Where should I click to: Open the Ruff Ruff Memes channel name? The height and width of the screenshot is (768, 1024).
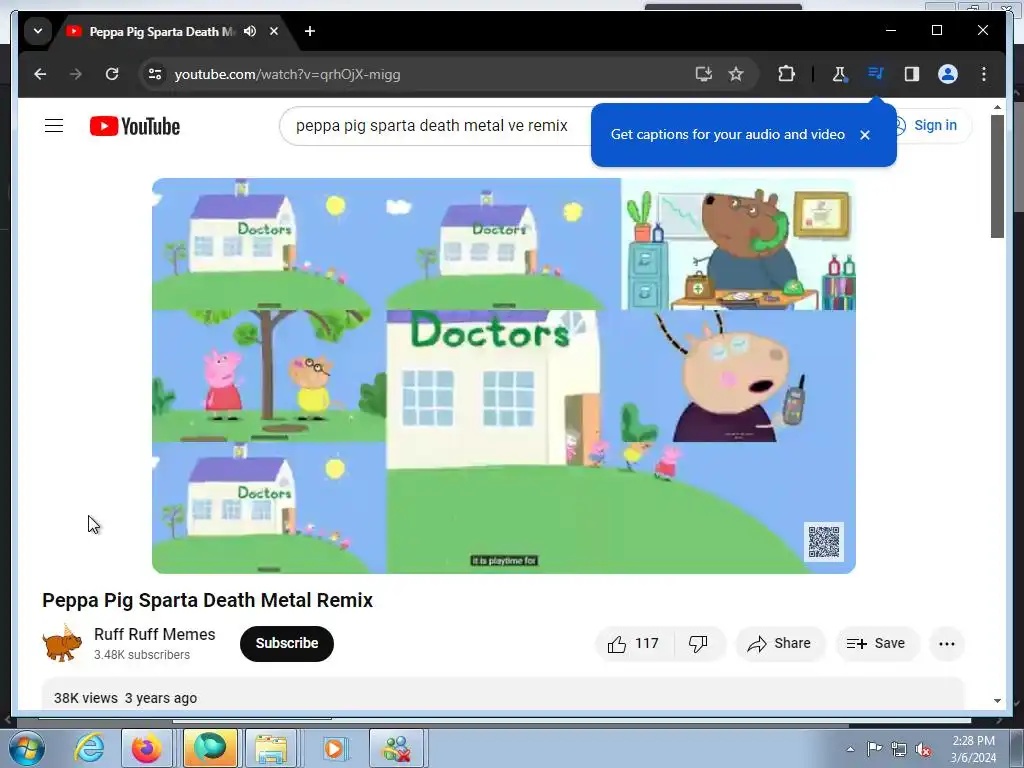click(x=155, y=634)
